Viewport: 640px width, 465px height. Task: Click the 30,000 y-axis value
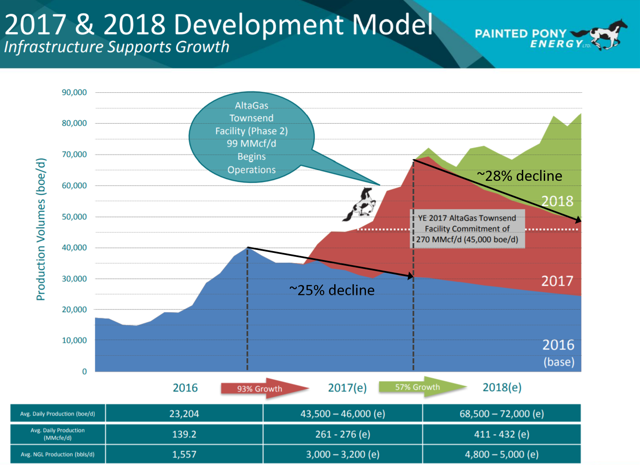tap(74, 279)
